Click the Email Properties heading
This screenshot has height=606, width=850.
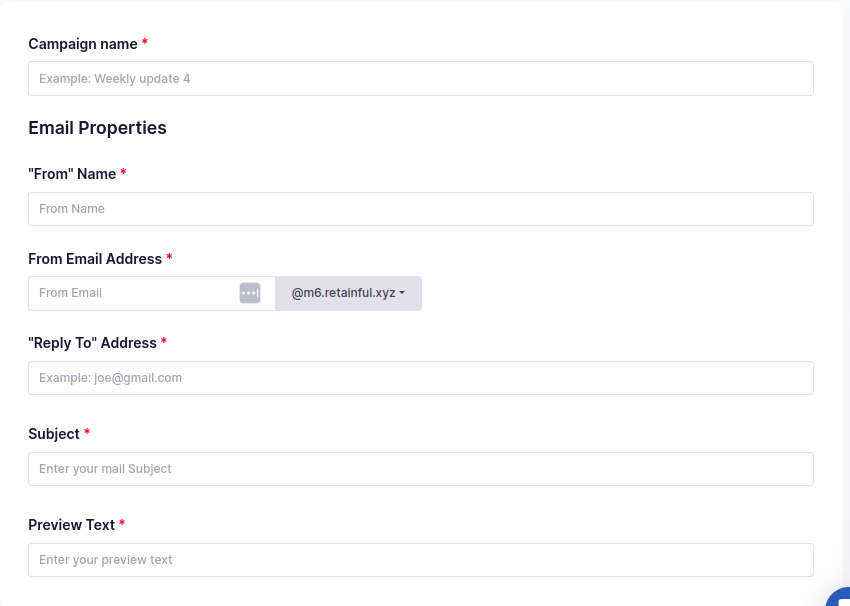pyautogui.click(x=97, y=127)
